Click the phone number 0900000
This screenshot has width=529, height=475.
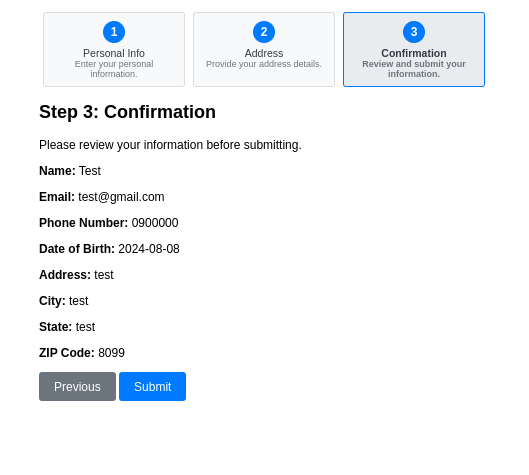155,223
